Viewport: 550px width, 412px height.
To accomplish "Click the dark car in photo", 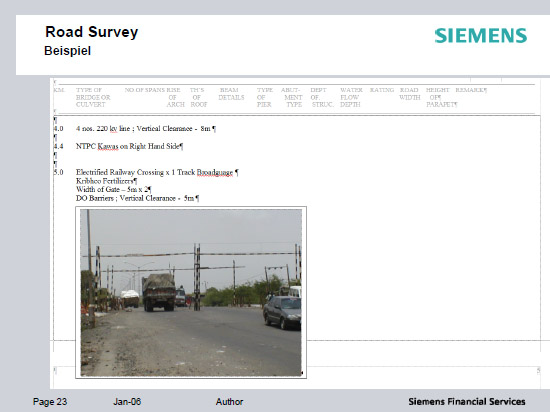I will coord(282,312).
